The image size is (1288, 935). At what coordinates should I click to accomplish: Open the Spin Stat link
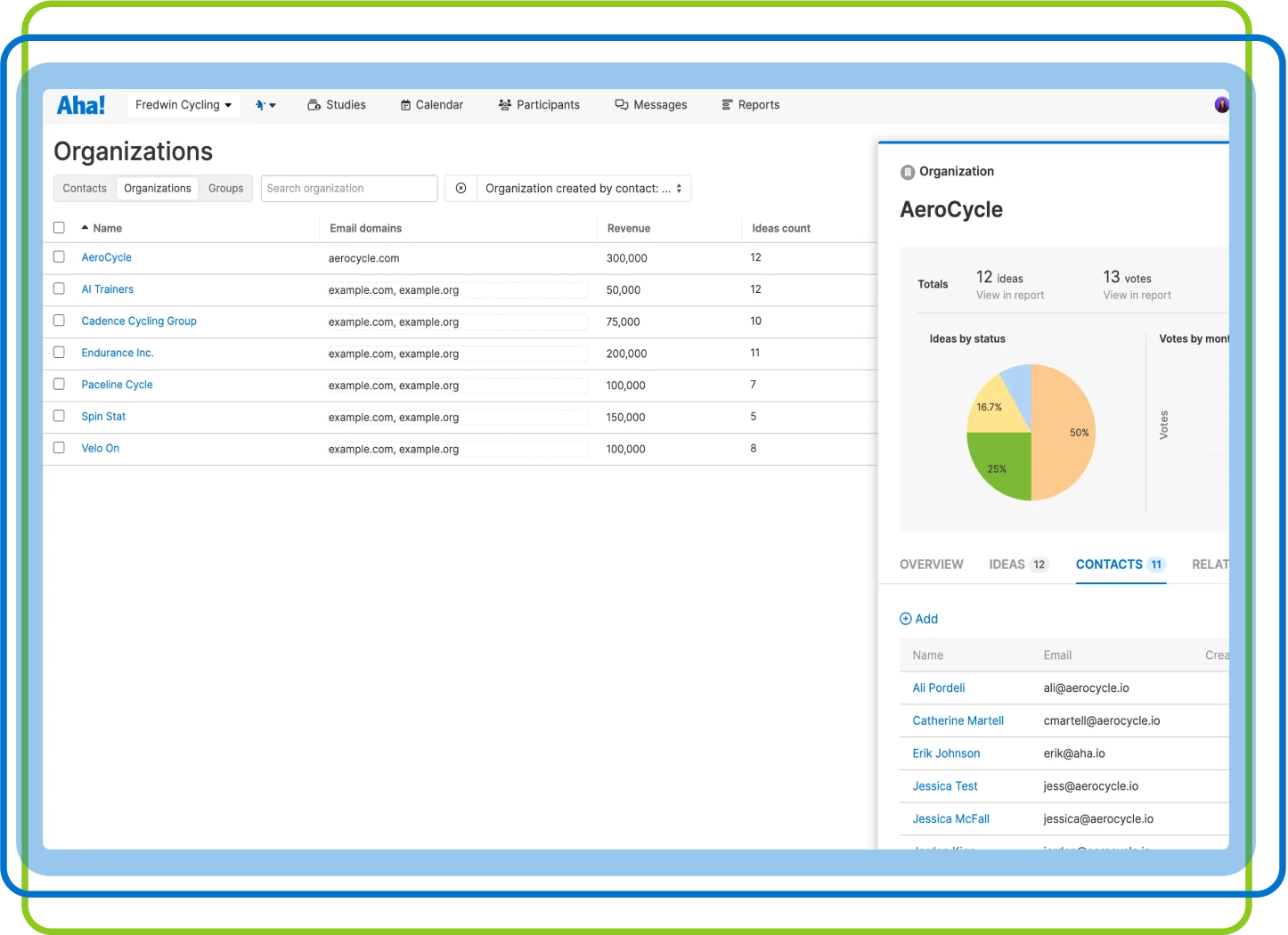coord(103,417)
